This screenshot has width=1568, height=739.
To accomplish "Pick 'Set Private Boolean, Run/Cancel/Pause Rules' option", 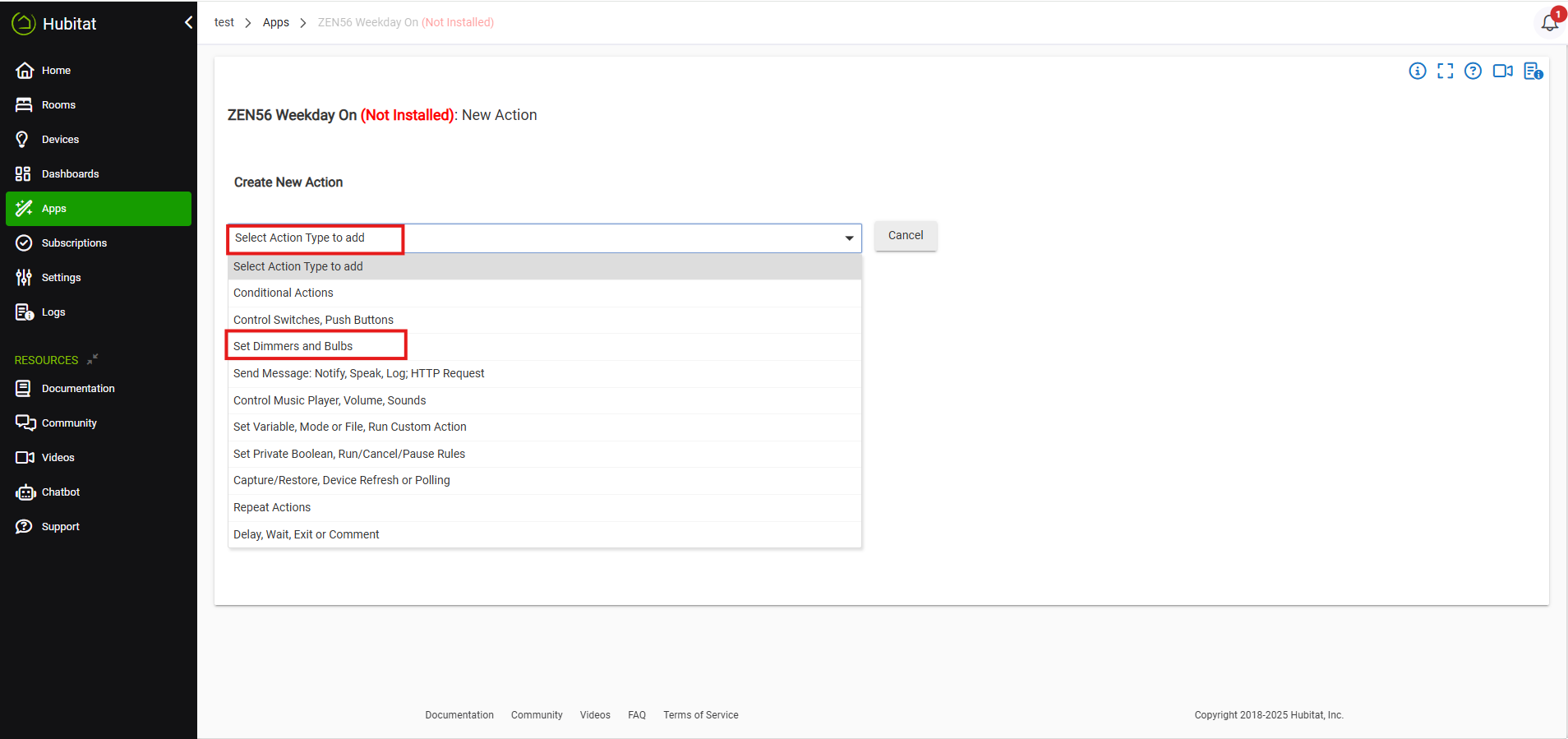I will (x=545, y=454).
